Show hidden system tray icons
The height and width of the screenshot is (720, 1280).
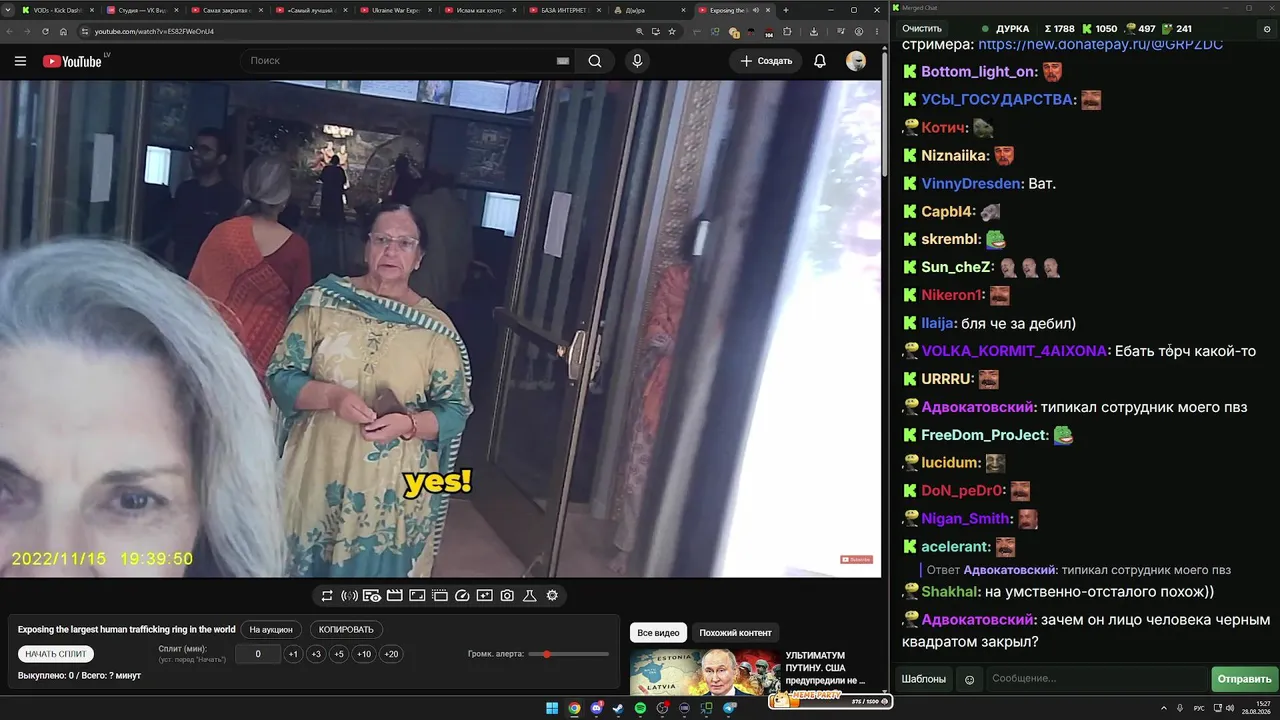coord(1164,708)
